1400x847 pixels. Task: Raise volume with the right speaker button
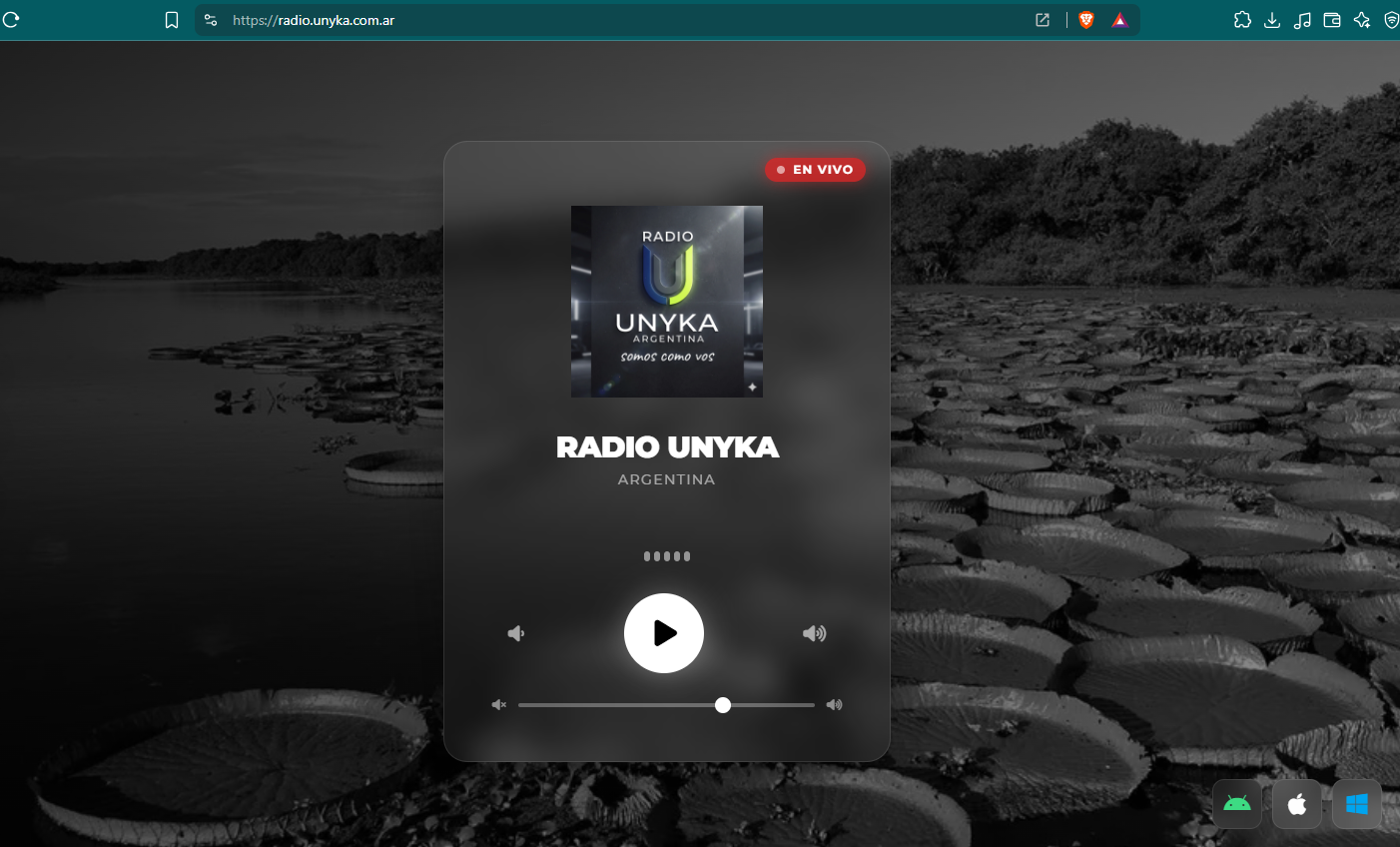click(815, 633)
